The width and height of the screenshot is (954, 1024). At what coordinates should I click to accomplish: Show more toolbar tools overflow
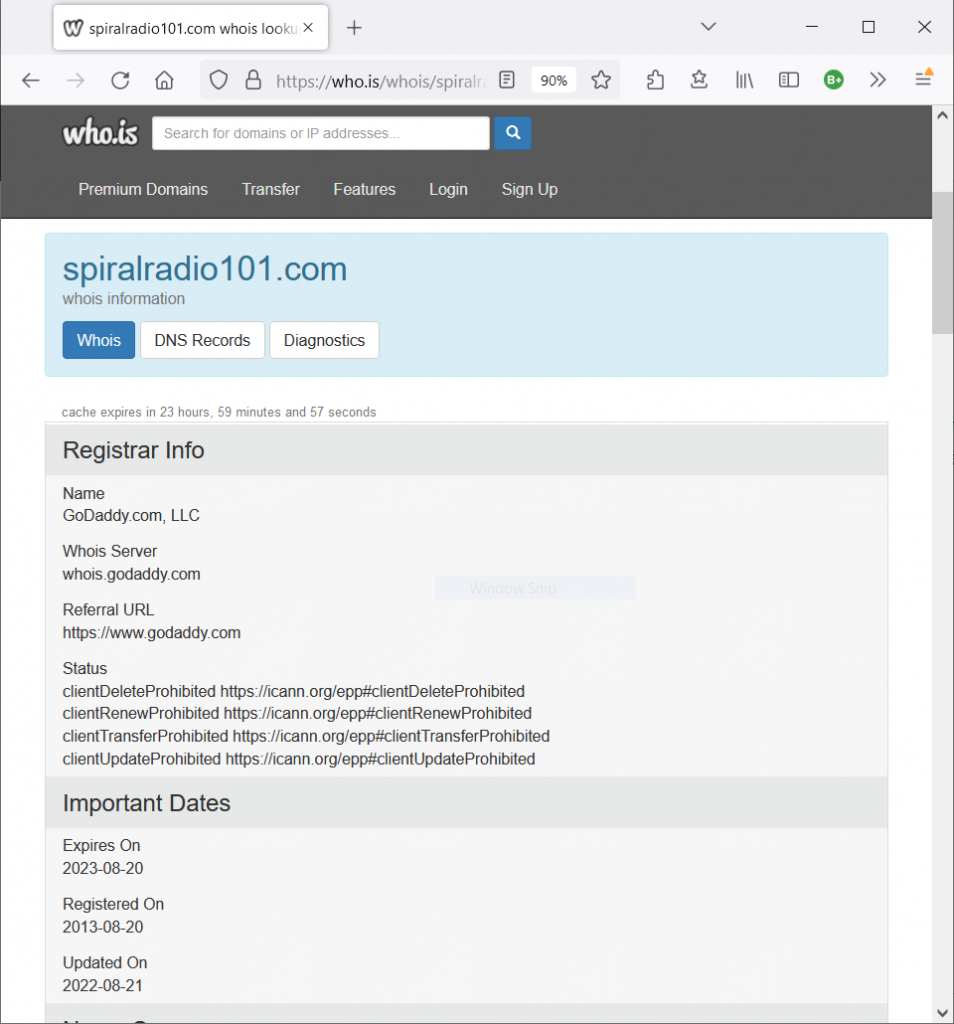point(878,80)
